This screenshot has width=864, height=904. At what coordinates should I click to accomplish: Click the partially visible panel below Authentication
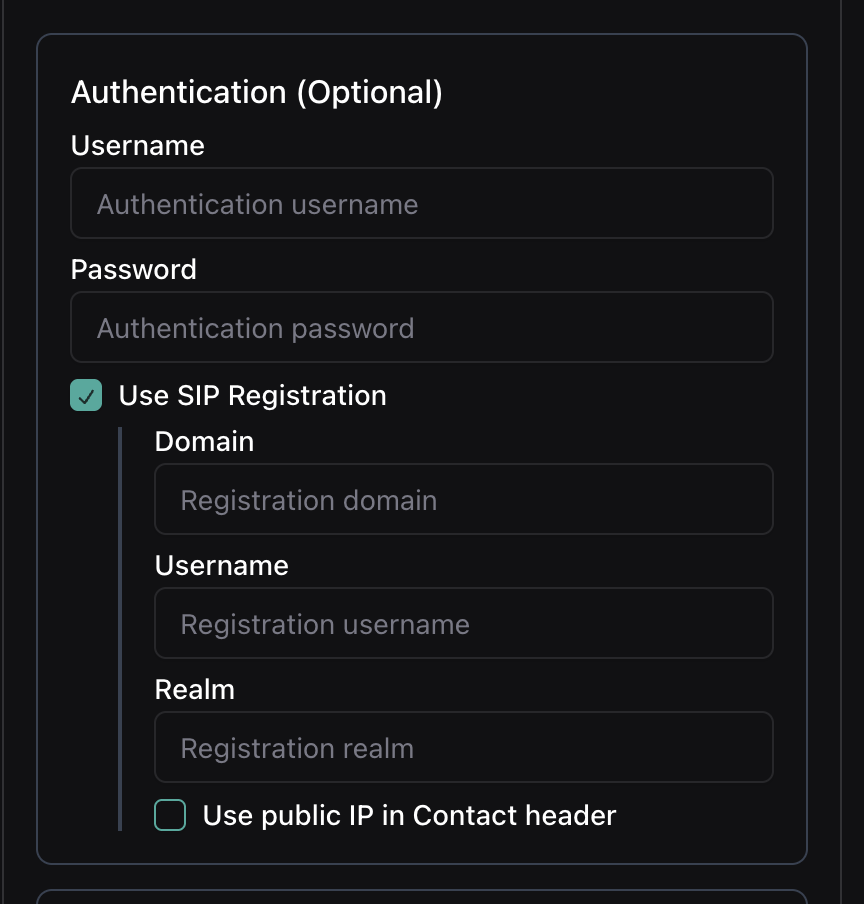pyautogui.click(x=421, y=896)
